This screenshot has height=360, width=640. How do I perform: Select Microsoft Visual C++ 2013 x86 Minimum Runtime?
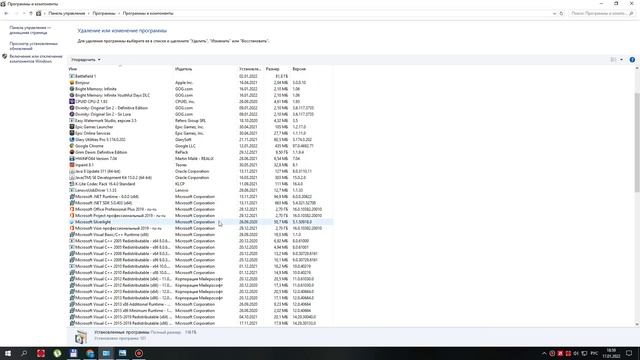(200, 311)
